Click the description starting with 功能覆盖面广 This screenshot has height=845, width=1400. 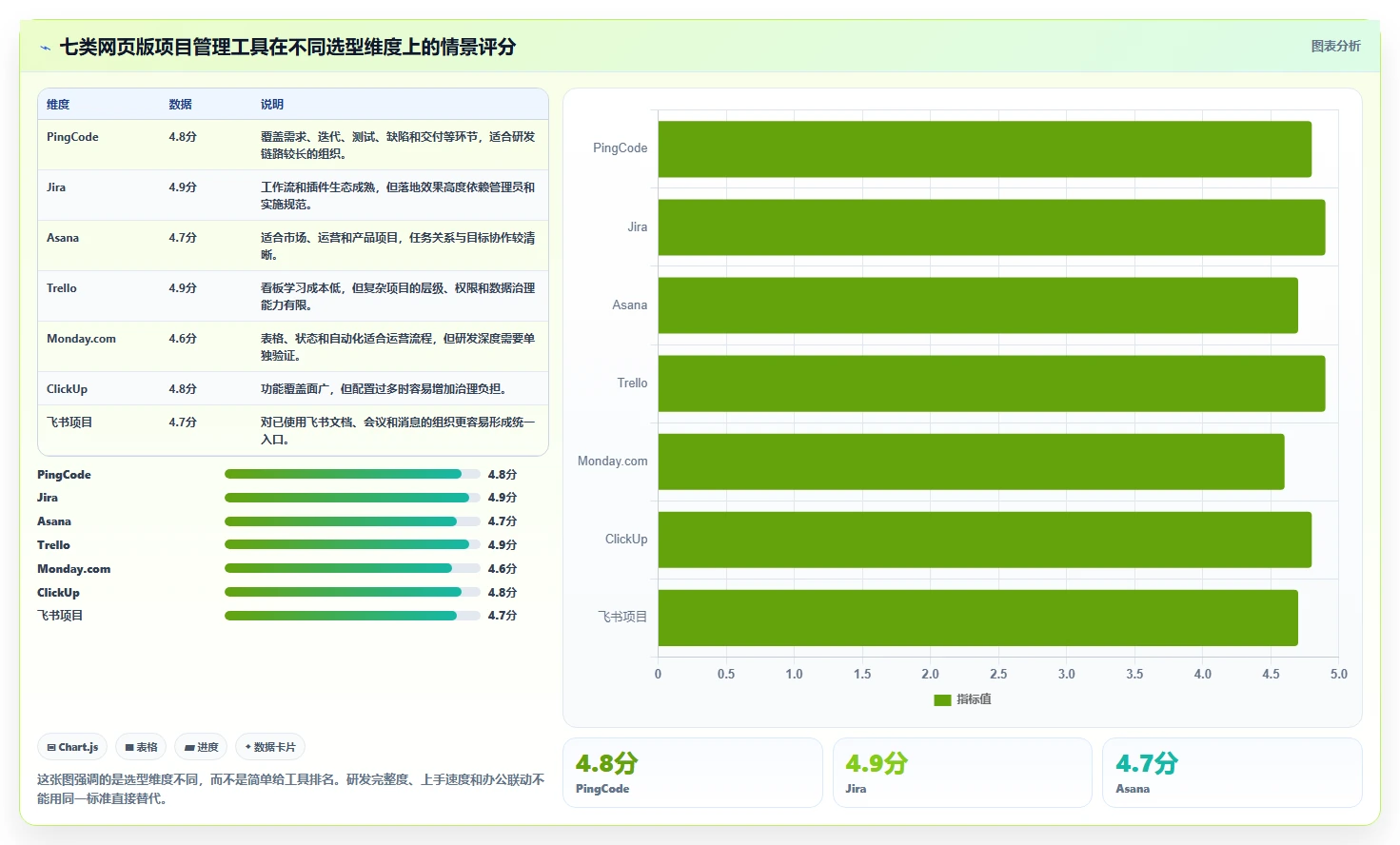pos(384,389)
